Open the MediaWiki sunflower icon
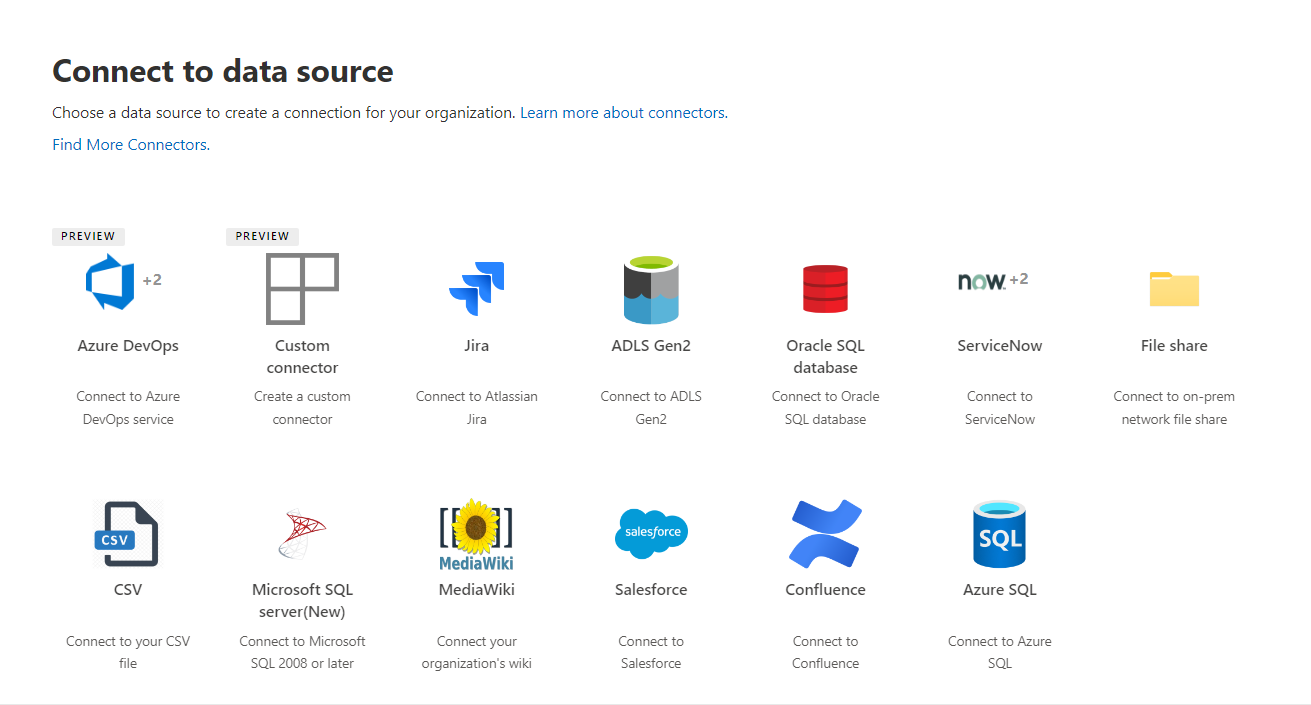1311x705 pixels. (x=477, y=534)
